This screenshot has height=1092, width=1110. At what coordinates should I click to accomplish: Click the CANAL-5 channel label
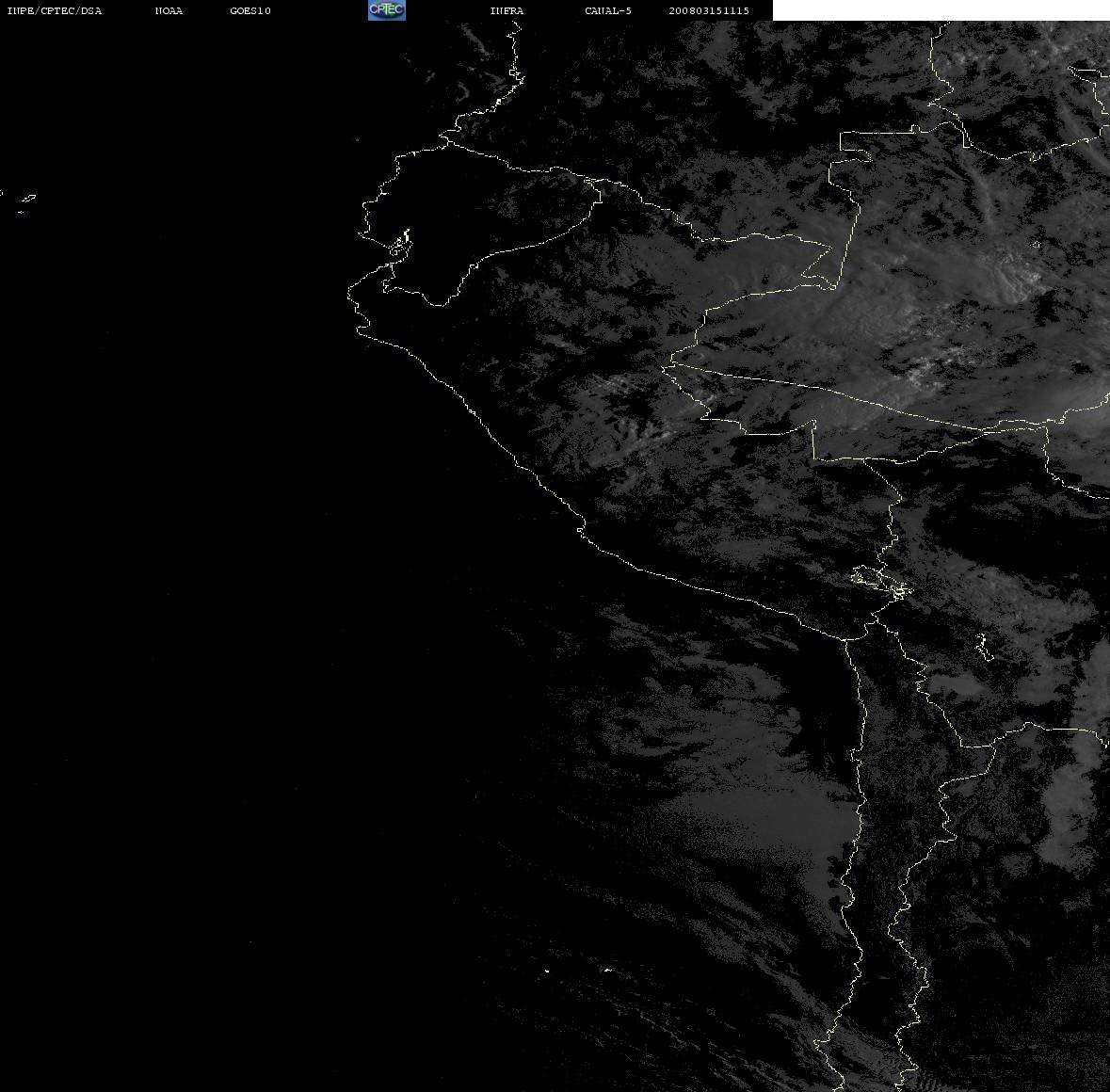(x=608, y=10)
